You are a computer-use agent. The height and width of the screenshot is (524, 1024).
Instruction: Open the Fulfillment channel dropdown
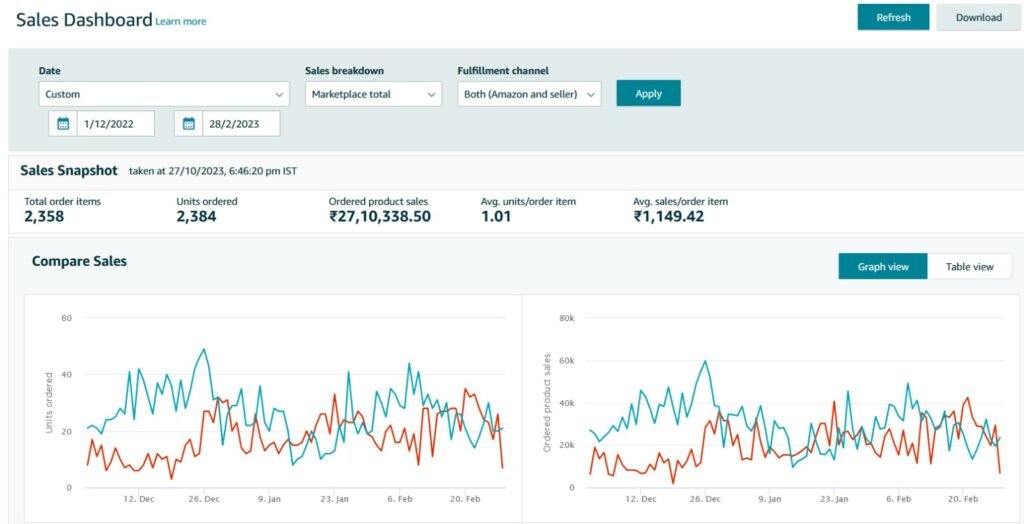(529, 94)
